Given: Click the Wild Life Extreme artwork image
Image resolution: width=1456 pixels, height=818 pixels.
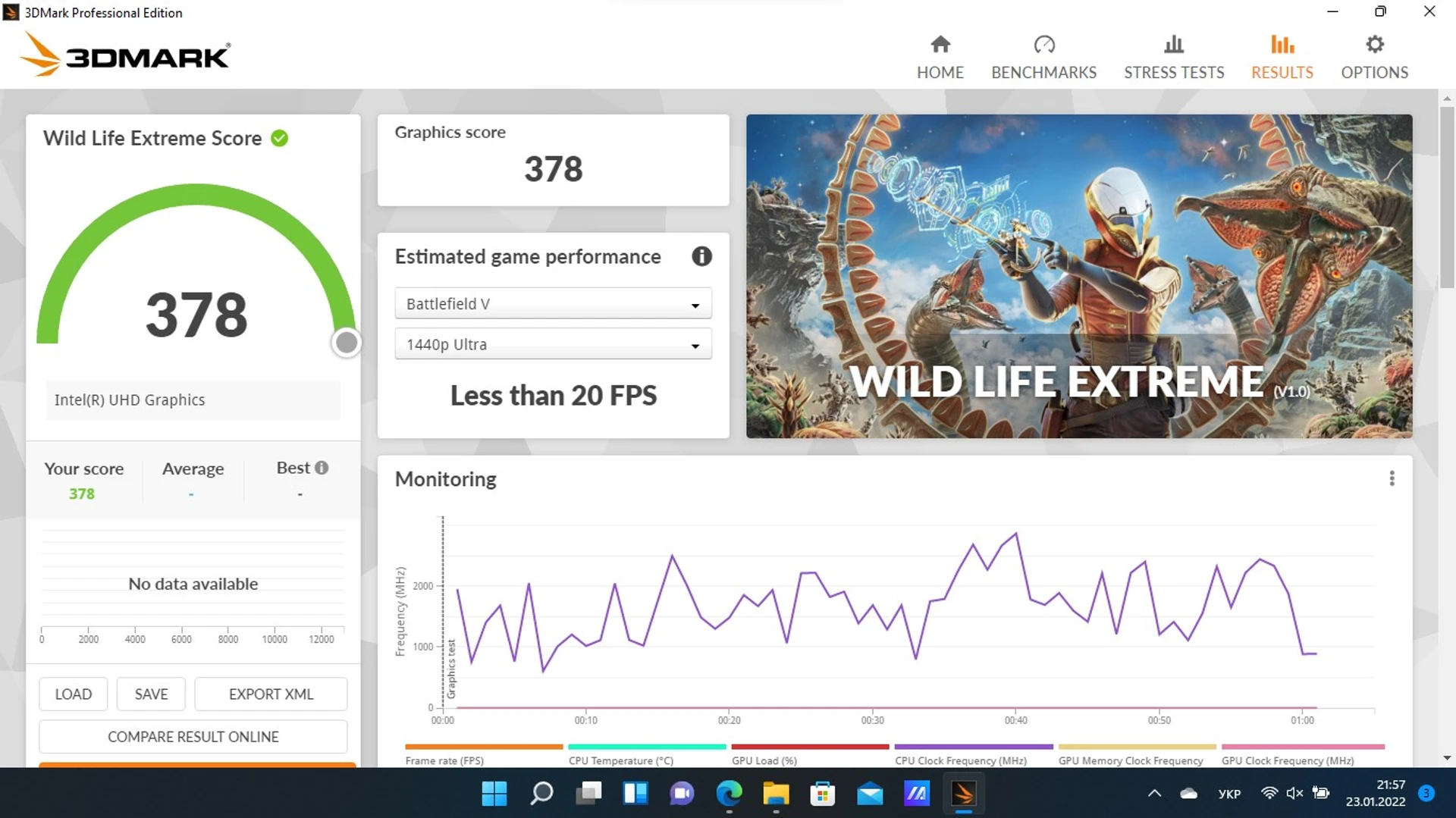Looking at the screenshot, I should (1078, 276).
